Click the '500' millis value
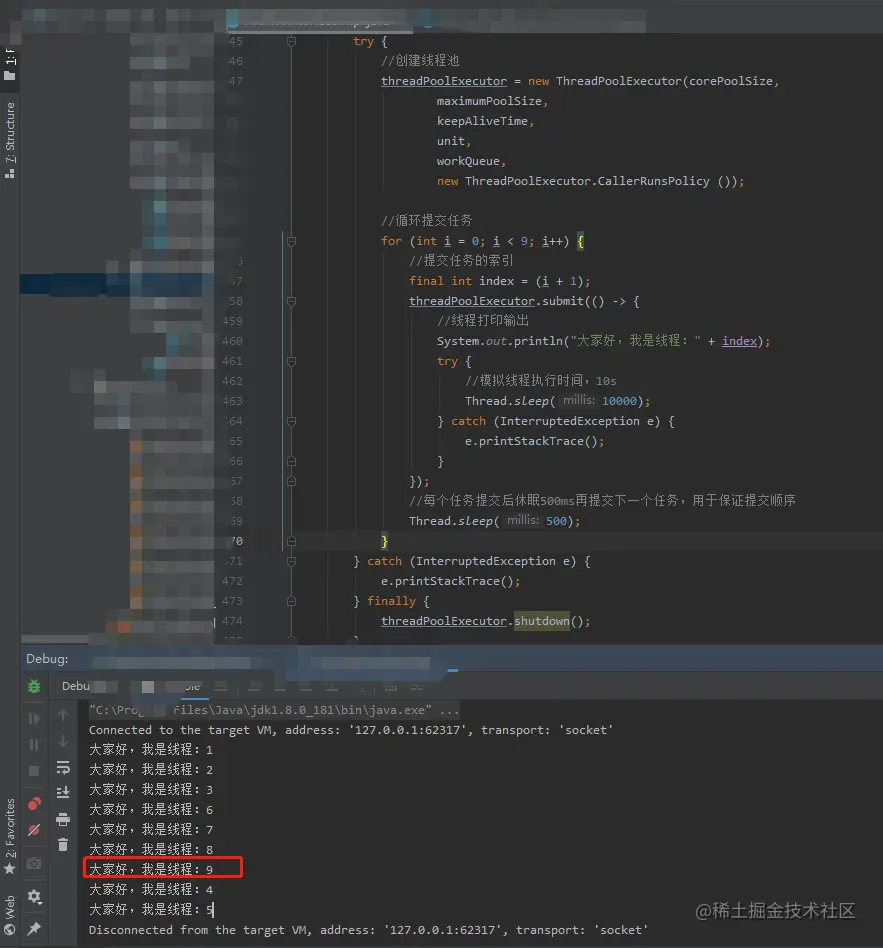This screenshot has height=948, width=883. (x=556, y=521)
